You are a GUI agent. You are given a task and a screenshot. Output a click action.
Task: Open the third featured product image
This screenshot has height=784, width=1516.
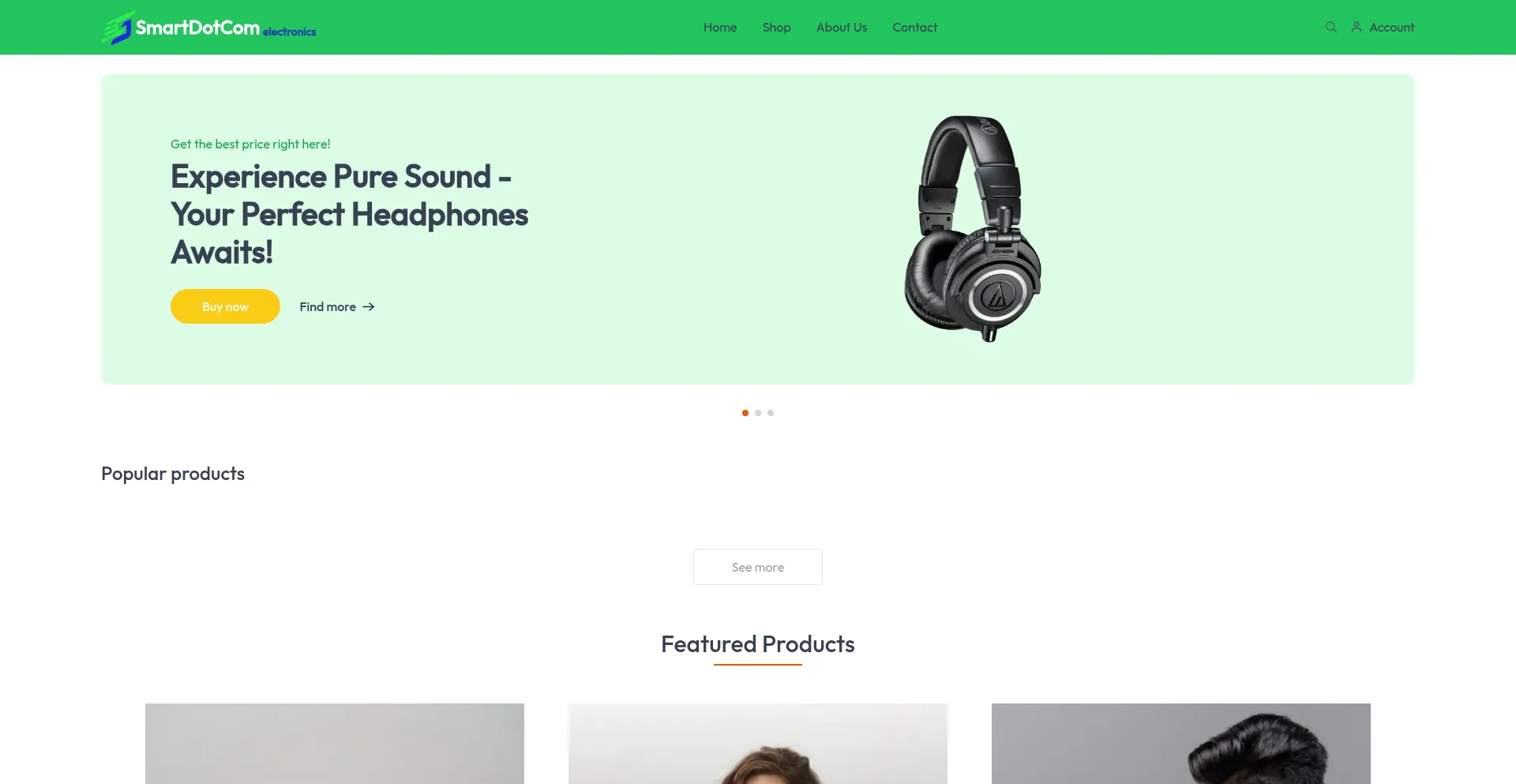click(1181, 744)
